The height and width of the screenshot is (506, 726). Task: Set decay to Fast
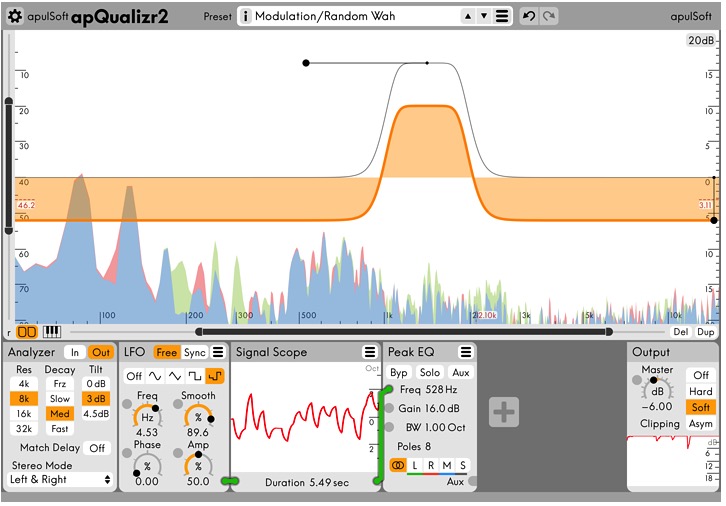click(x=60, y=429)
